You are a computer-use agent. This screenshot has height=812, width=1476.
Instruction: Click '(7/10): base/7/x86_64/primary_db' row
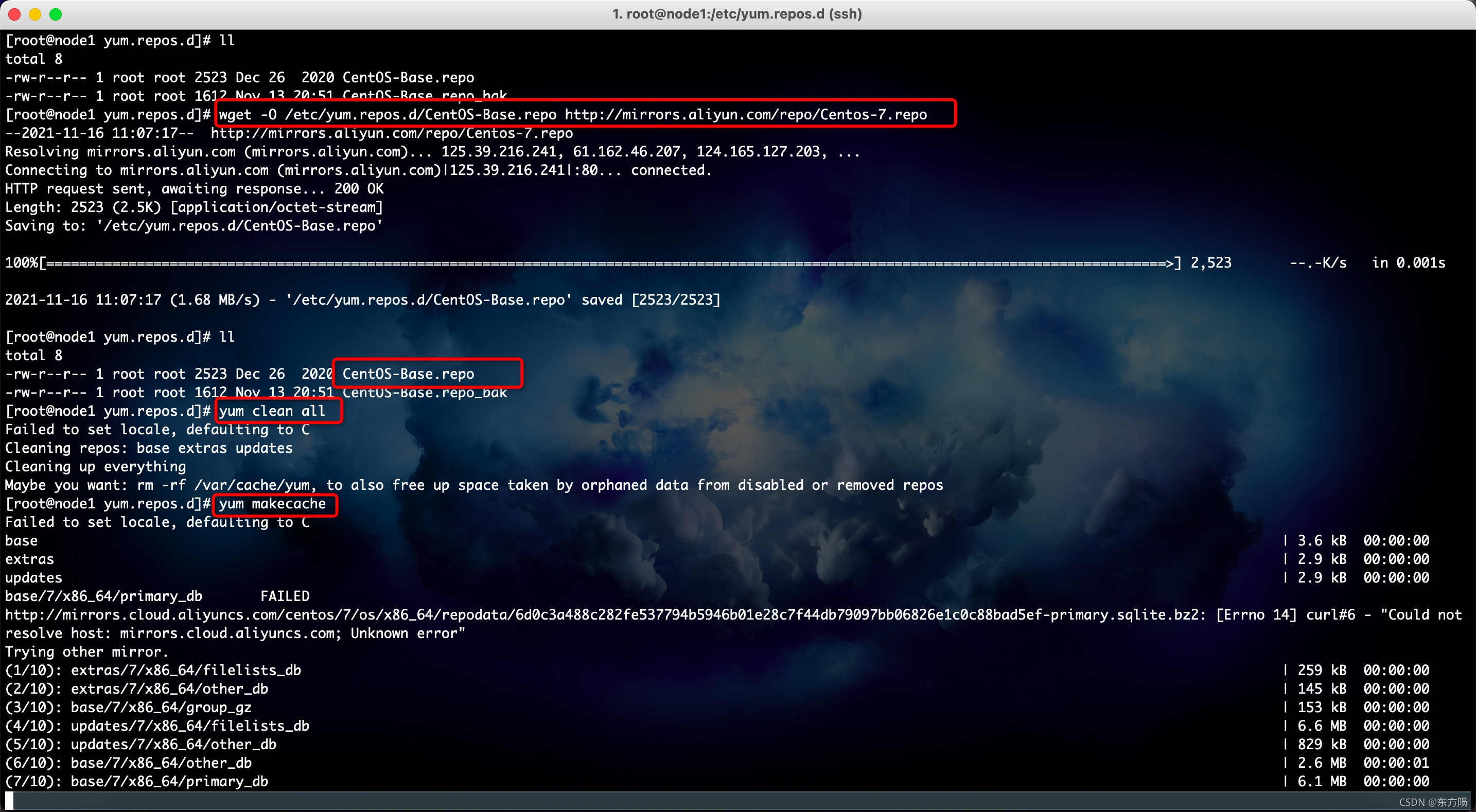coord(717,782)
